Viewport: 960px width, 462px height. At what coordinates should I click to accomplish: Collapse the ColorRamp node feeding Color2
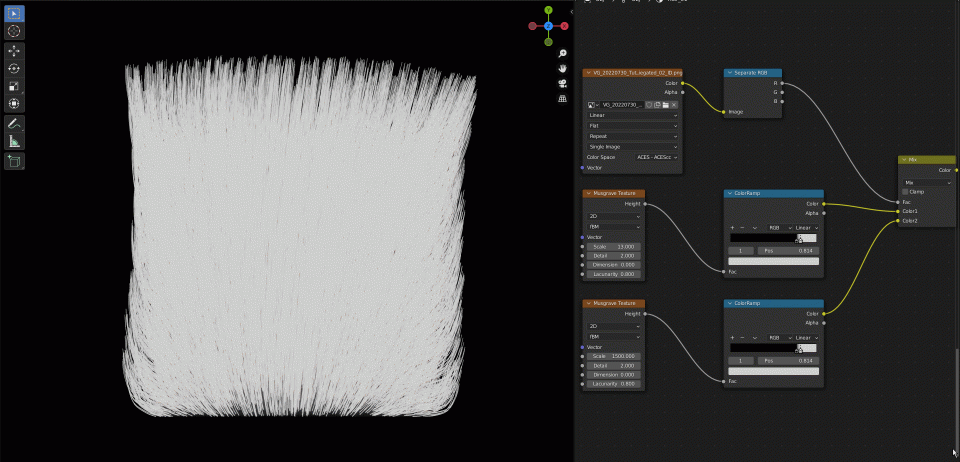[x=730, y=304]
